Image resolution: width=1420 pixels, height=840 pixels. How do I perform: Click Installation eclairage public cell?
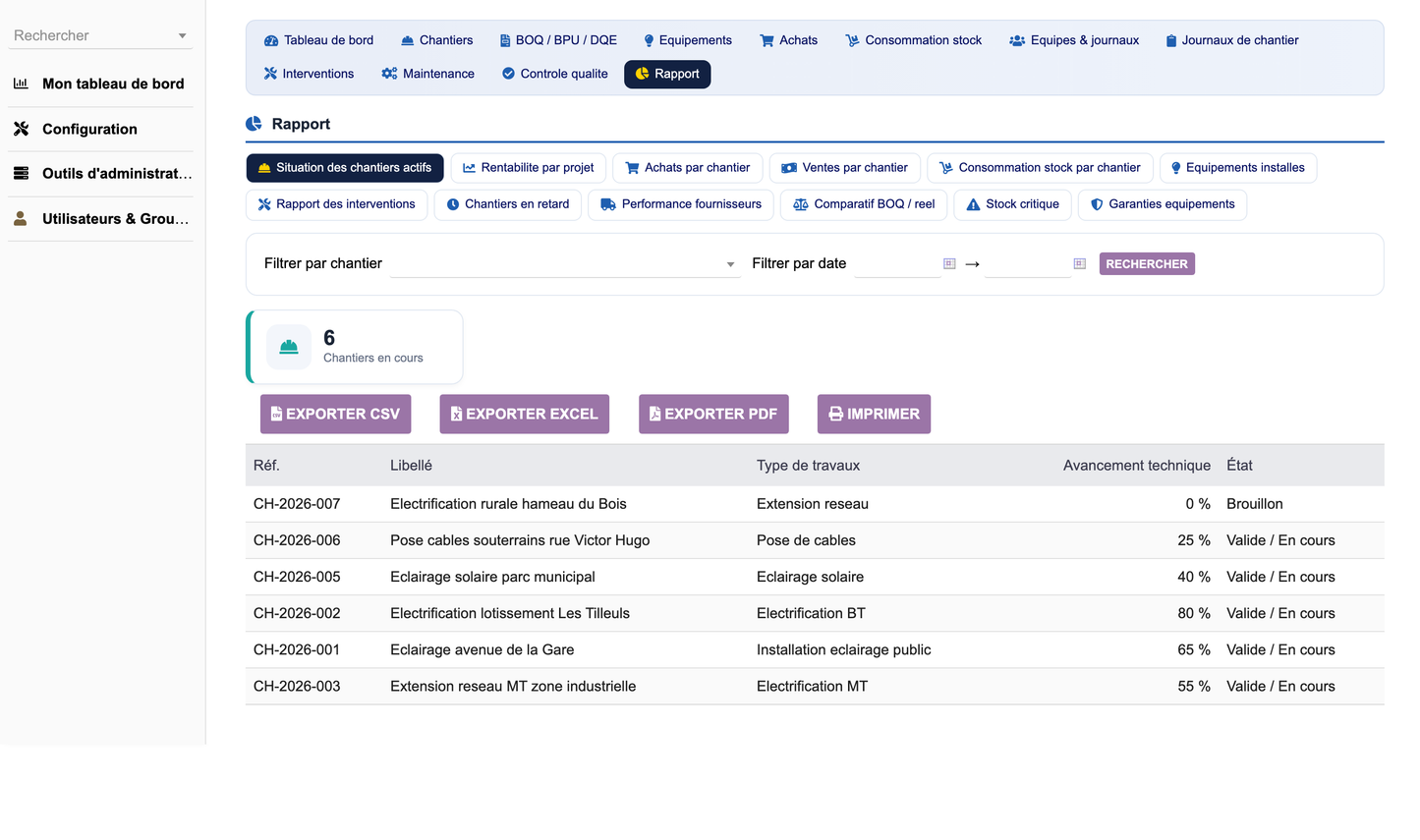coord(844,649)
